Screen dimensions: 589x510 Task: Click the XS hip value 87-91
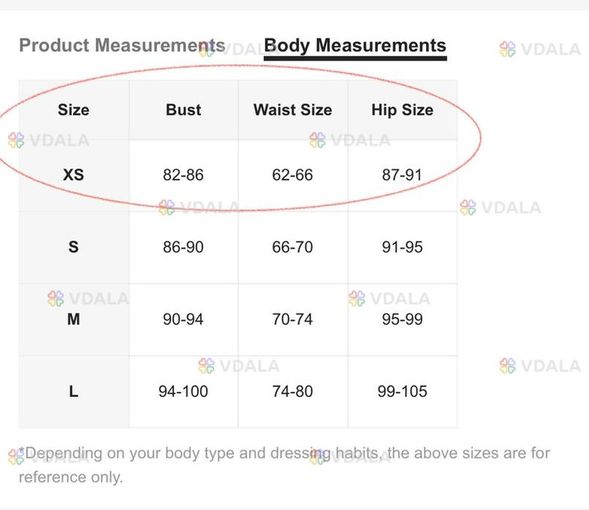coord(402,175)
